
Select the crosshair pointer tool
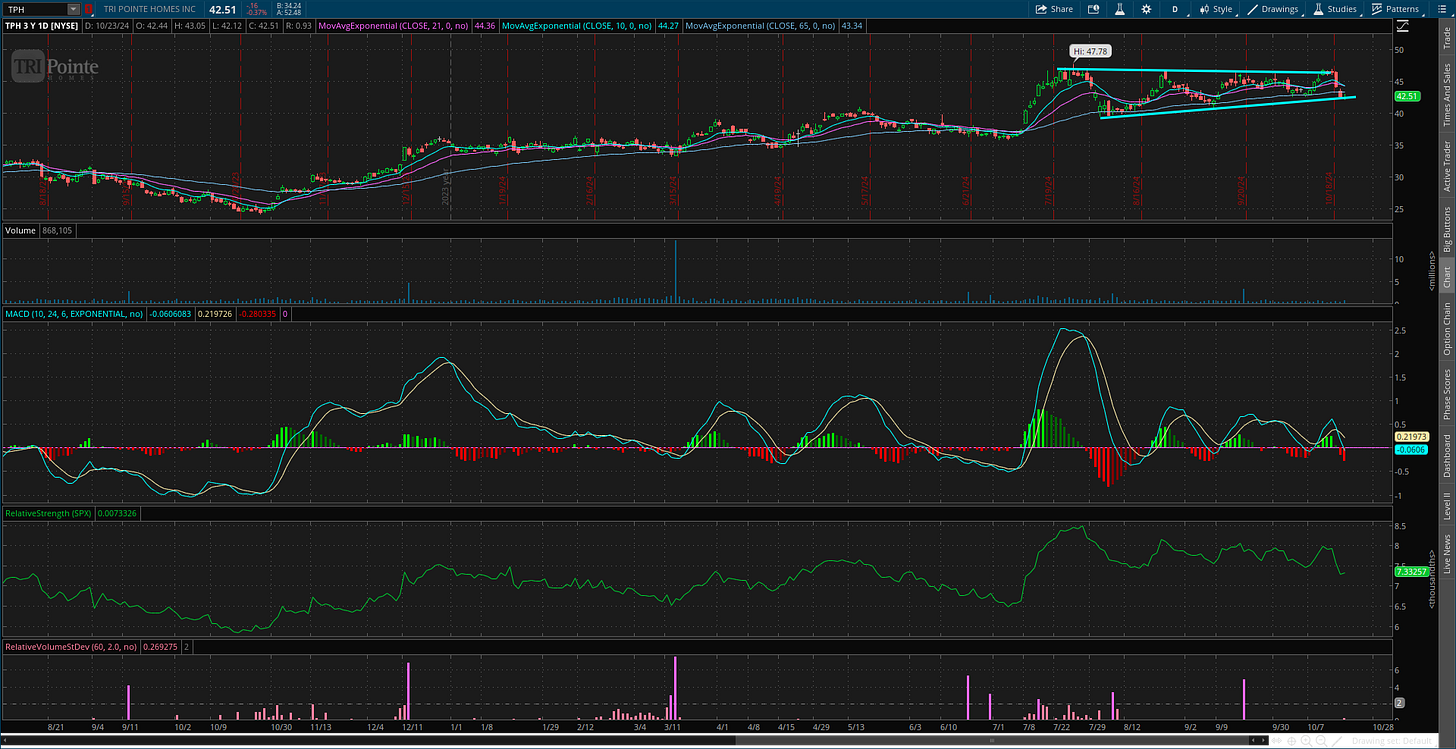(1291, 740)
